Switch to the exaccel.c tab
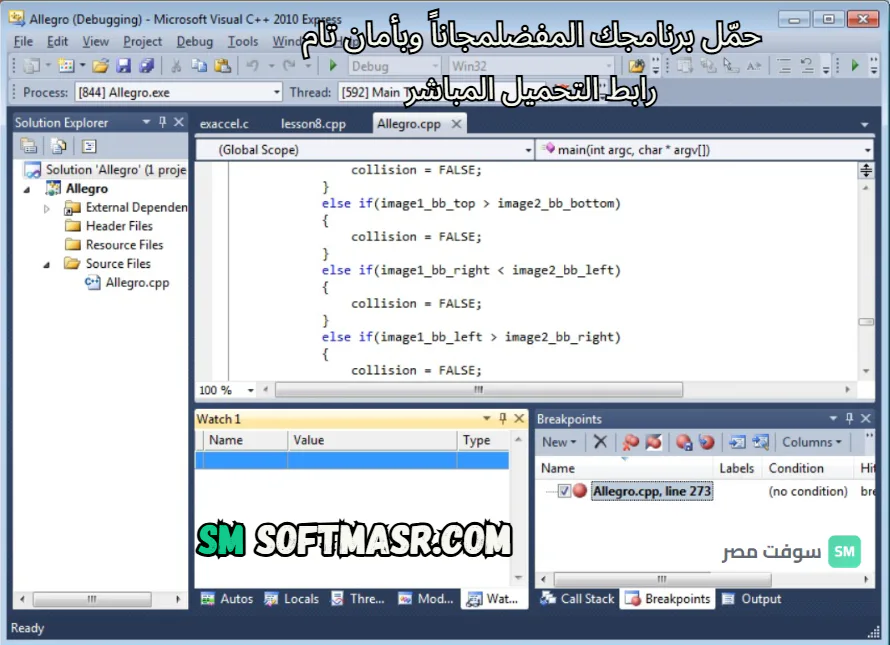Viewport: 890px width, 645px height. pyautogui.click(x=224, y=124)
